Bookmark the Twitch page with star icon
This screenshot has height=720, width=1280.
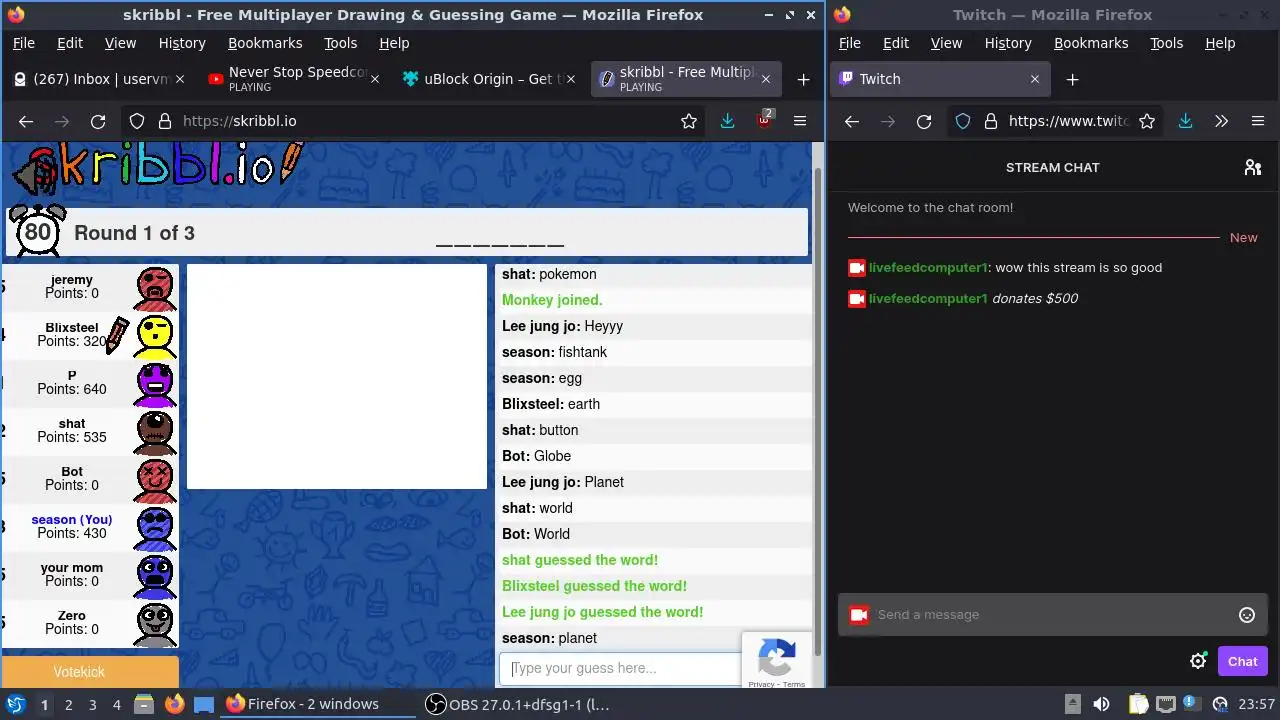click(x=1147, y=121)
